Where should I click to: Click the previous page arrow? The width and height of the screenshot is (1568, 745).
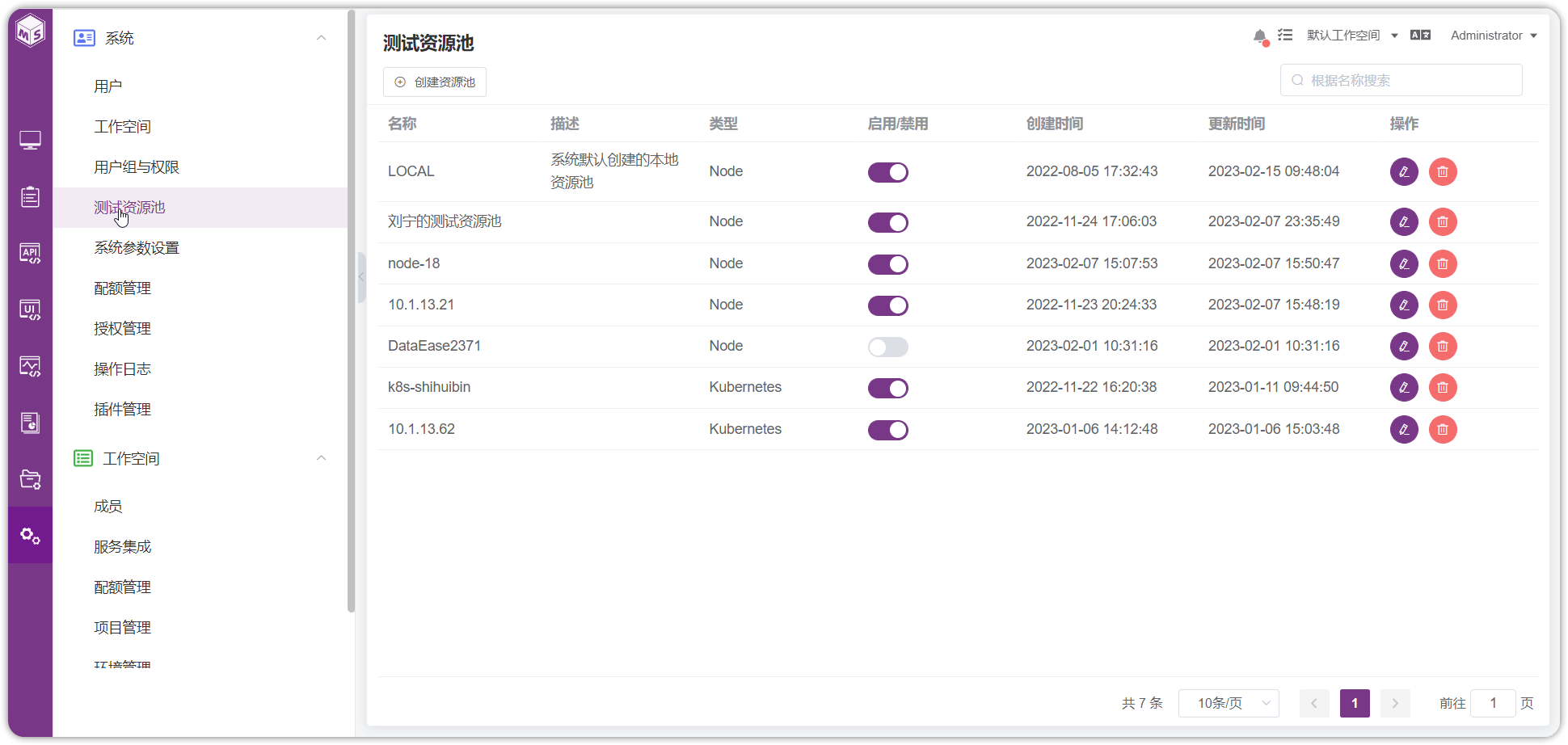pyautogui.click(x=1314, y=703)
